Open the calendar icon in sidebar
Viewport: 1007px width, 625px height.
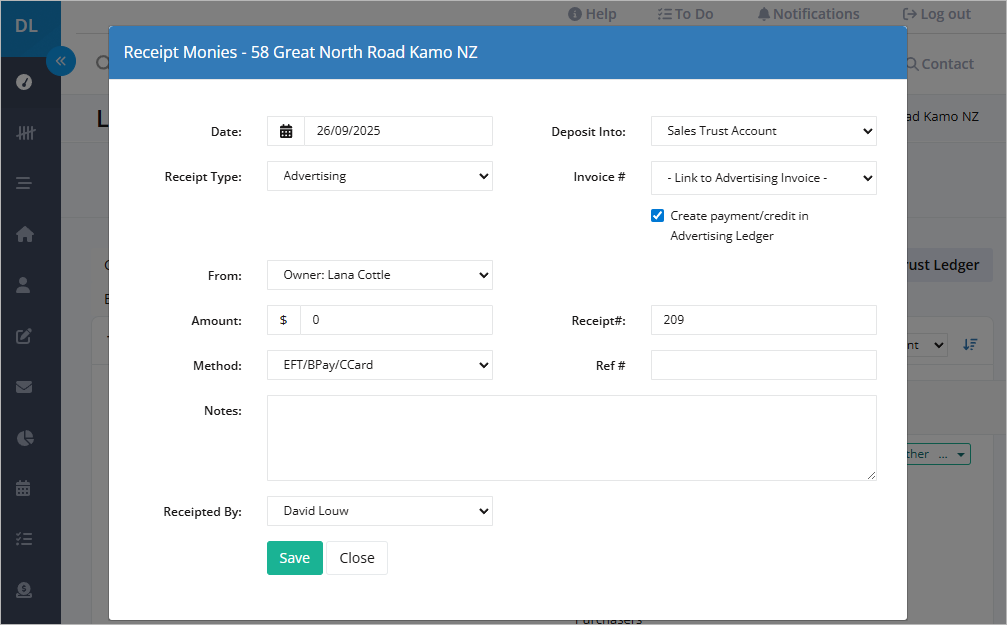23,488
